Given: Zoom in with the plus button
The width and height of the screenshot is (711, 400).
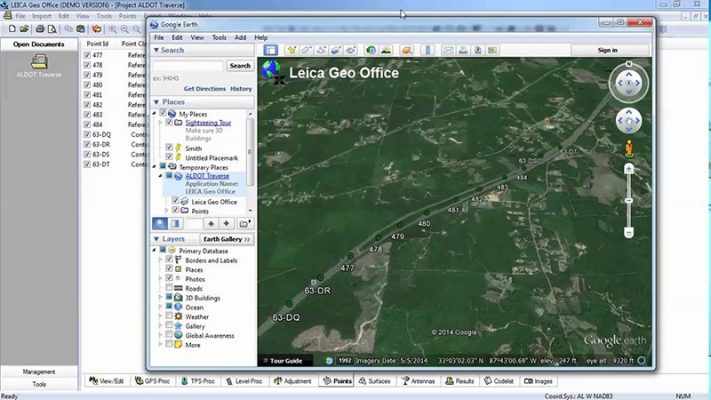Looking at the screenshot, I should coord(629,169).
